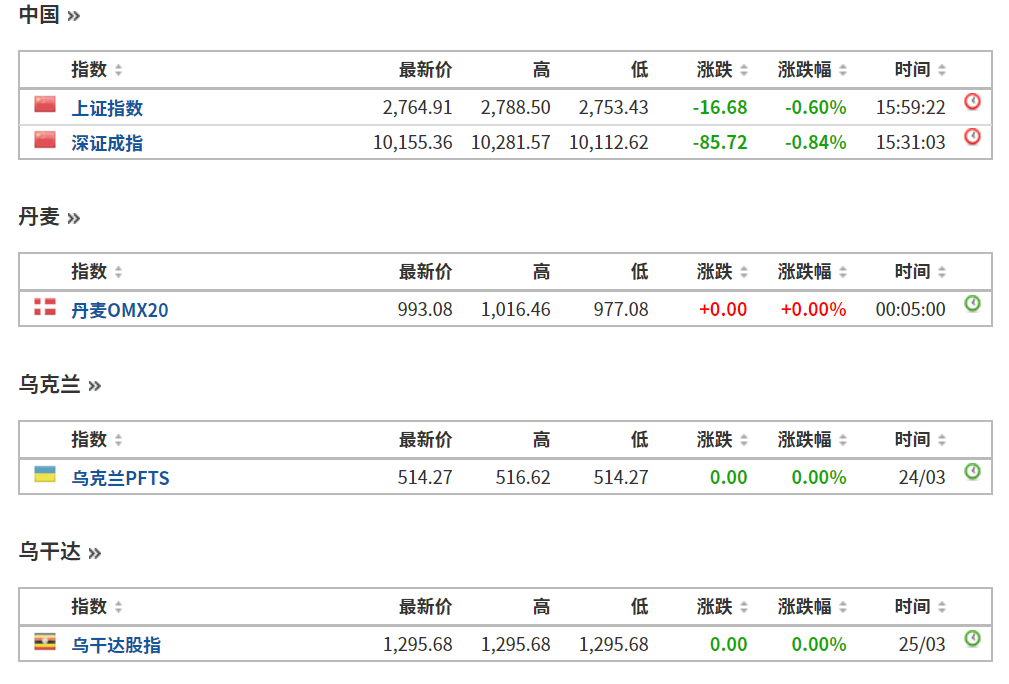The image size is (1009, 684).
Task: Open the 上证指数 index link
Action: (x=107, y=108)
